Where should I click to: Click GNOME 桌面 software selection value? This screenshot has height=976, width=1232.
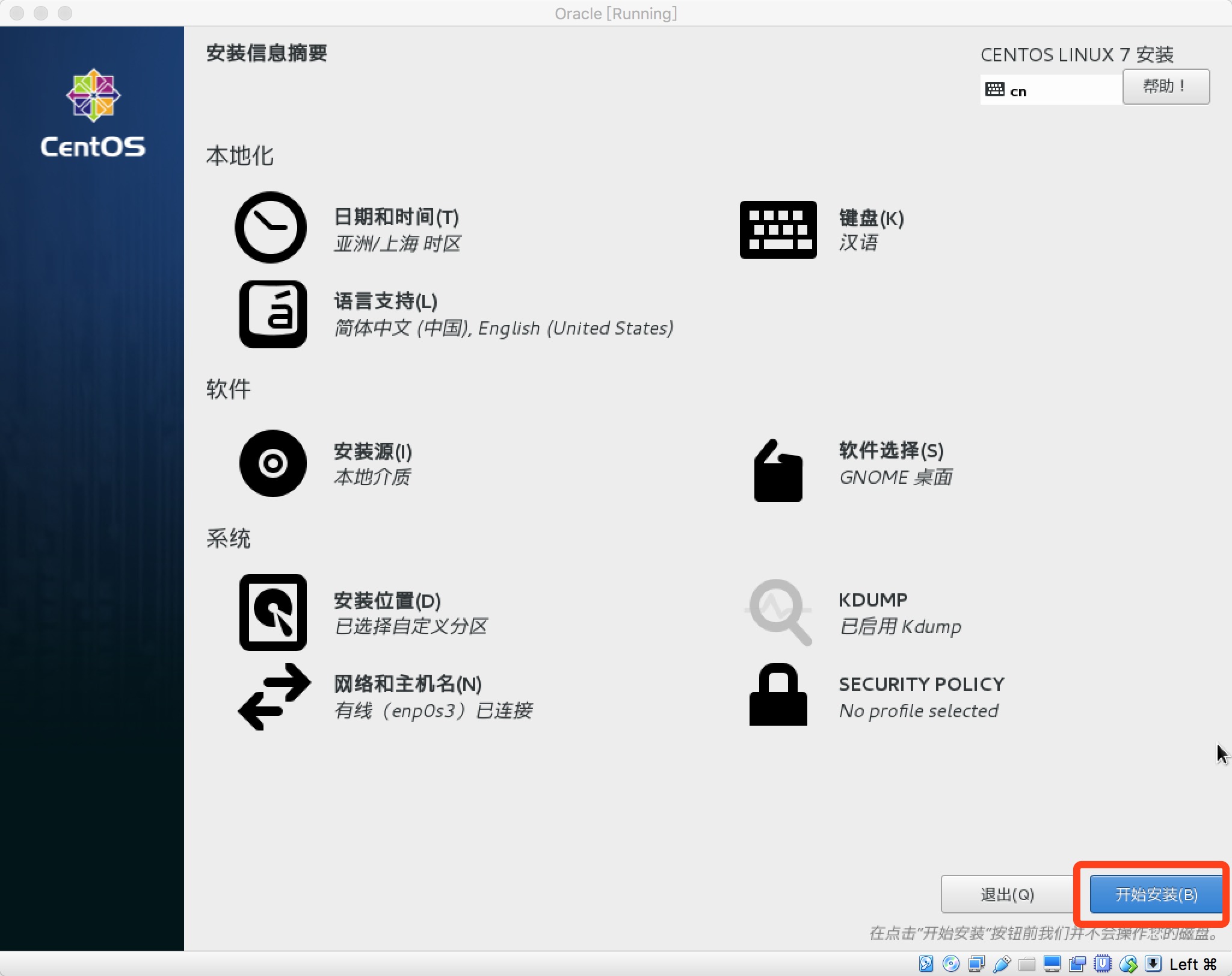(896, 477)
